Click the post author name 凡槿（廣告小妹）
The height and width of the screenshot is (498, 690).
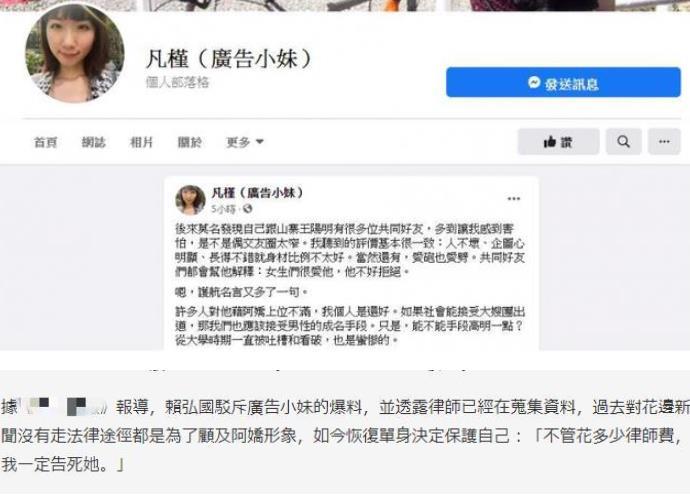(258, 193)
